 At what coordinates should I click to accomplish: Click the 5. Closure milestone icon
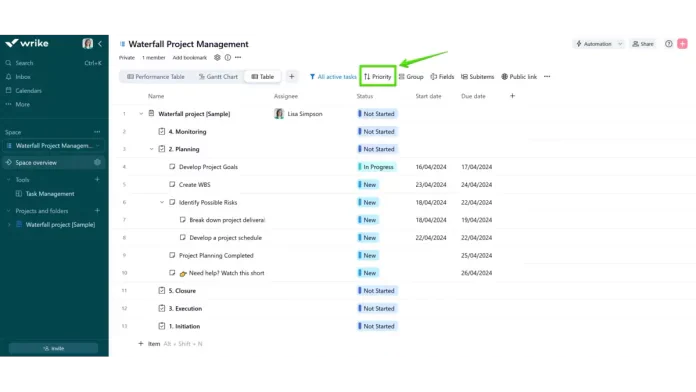coord(162,291)
